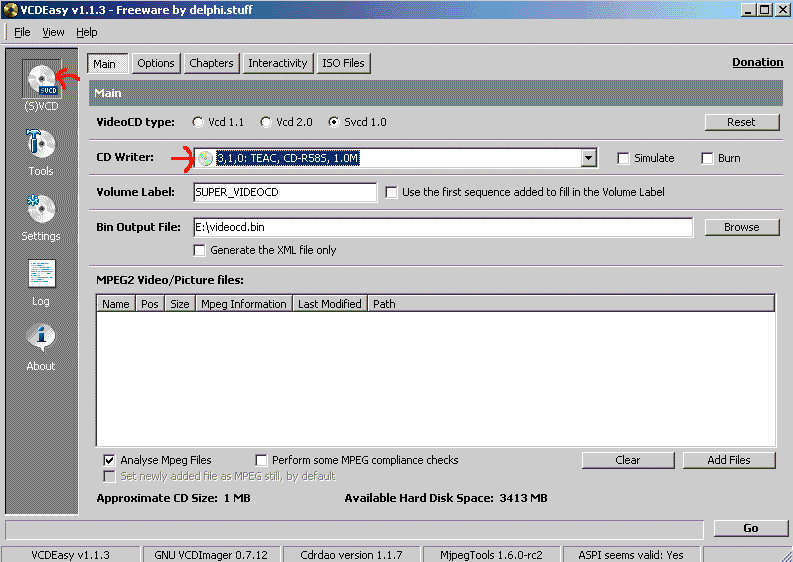
Task: Click the Add Files button
Action: 729,460
